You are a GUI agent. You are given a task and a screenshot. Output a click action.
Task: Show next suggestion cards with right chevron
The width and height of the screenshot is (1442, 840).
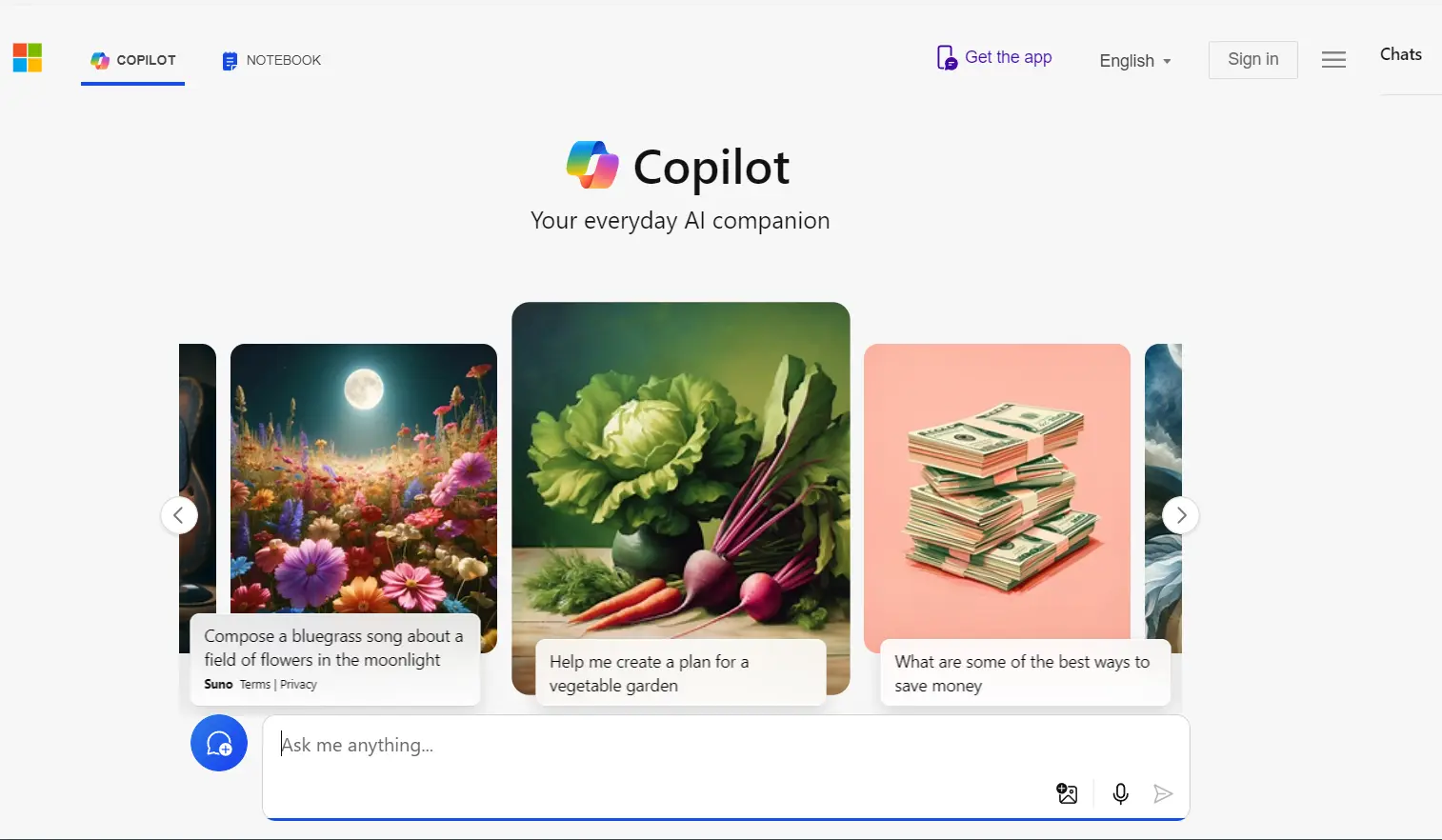pyautogui.click(x=1181, y=515)
